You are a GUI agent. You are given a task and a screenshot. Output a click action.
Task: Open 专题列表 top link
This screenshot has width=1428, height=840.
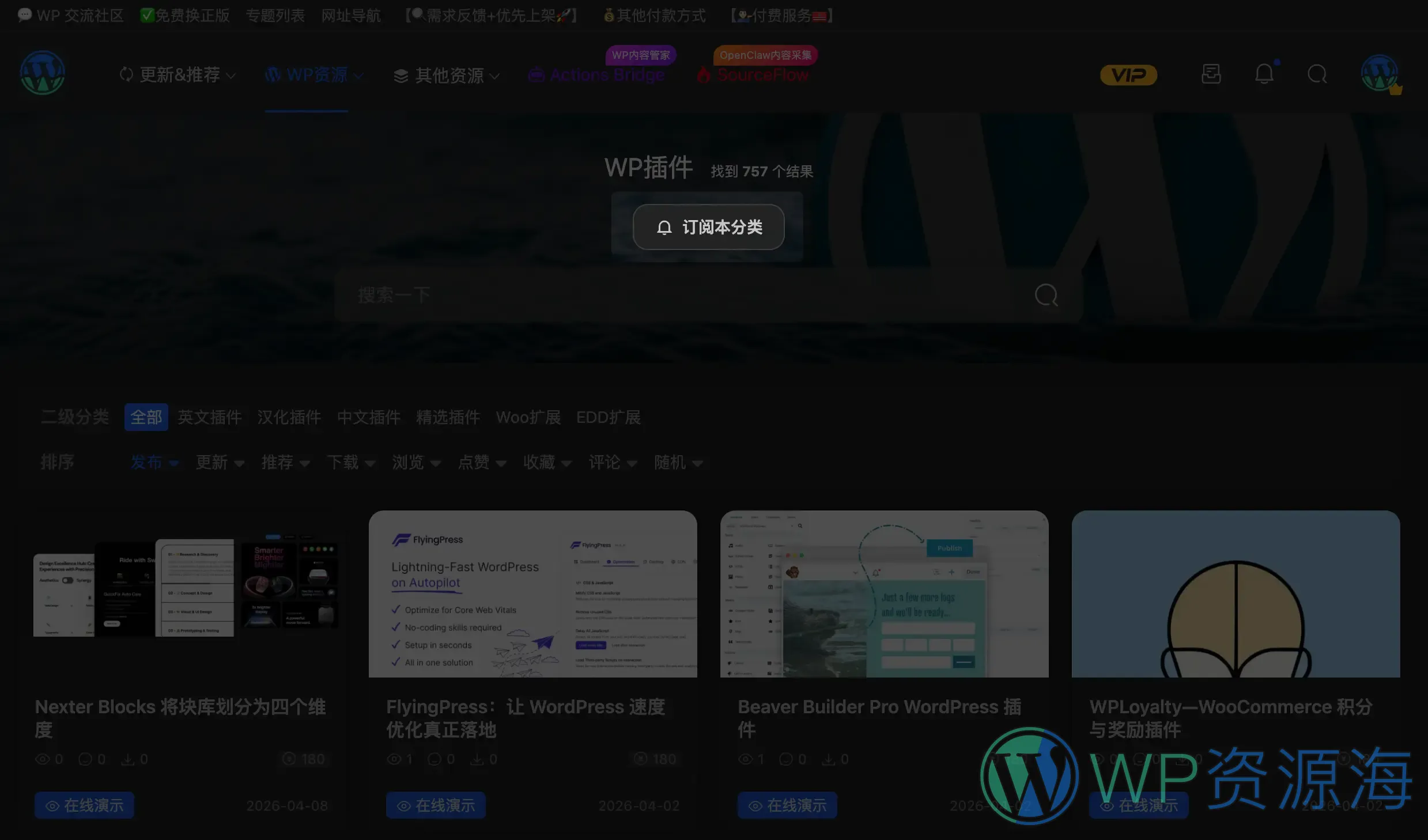(x=275, y=16)
